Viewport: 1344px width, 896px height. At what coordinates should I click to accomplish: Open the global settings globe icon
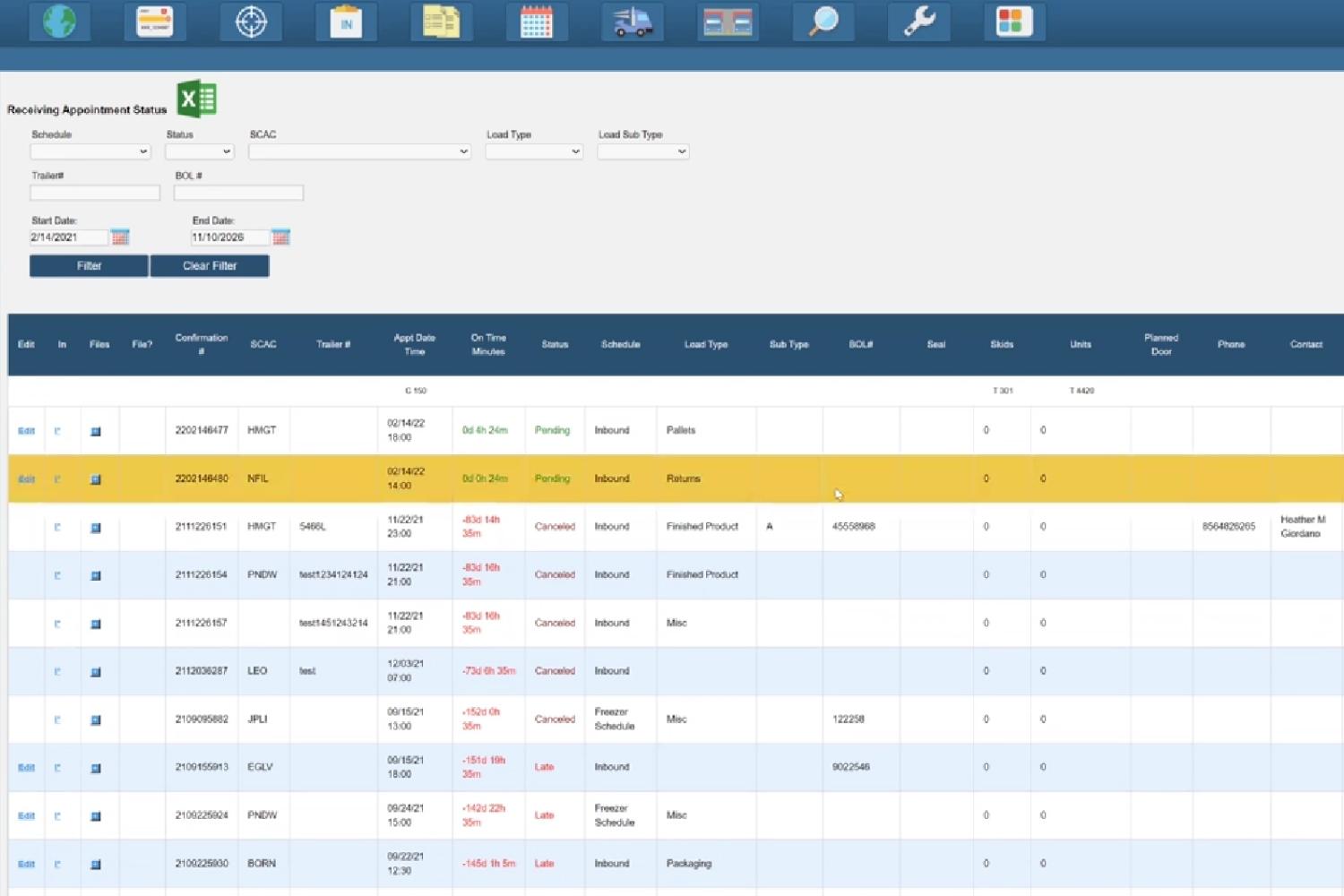point(59,22)
